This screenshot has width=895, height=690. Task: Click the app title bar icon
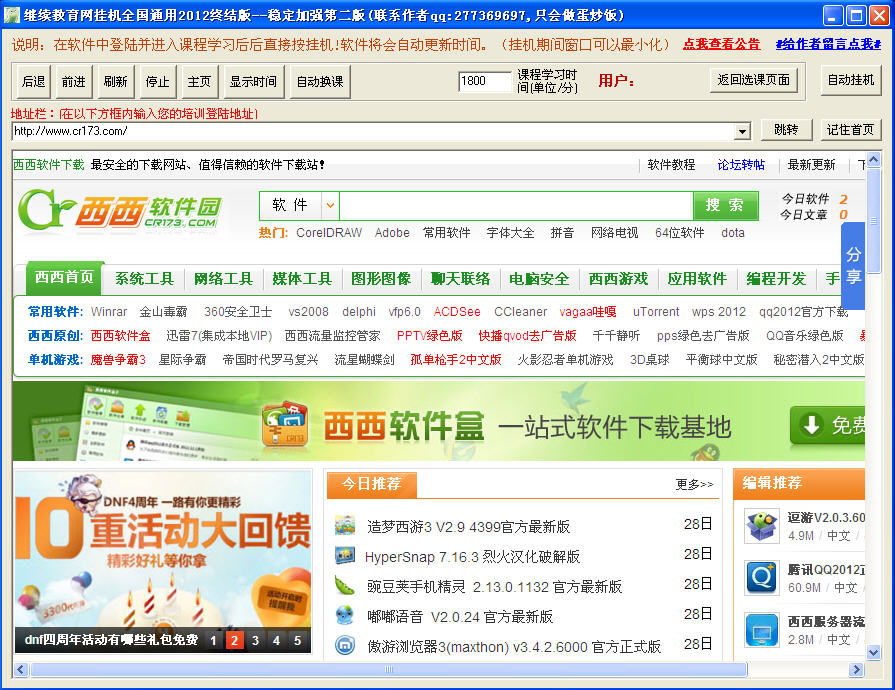point(11,15)
